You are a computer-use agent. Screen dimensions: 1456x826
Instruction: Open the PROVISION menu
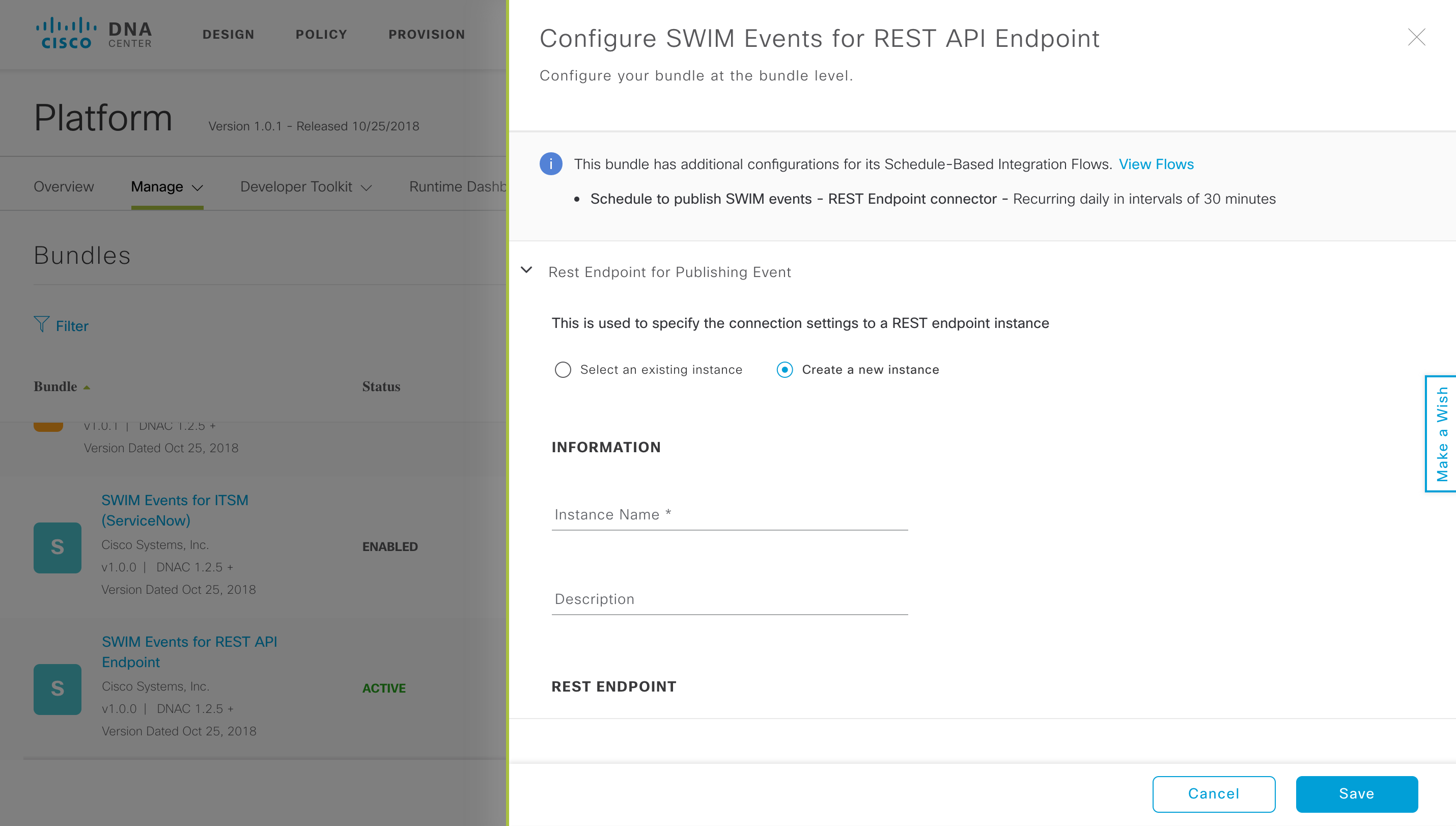coord(427,35)
